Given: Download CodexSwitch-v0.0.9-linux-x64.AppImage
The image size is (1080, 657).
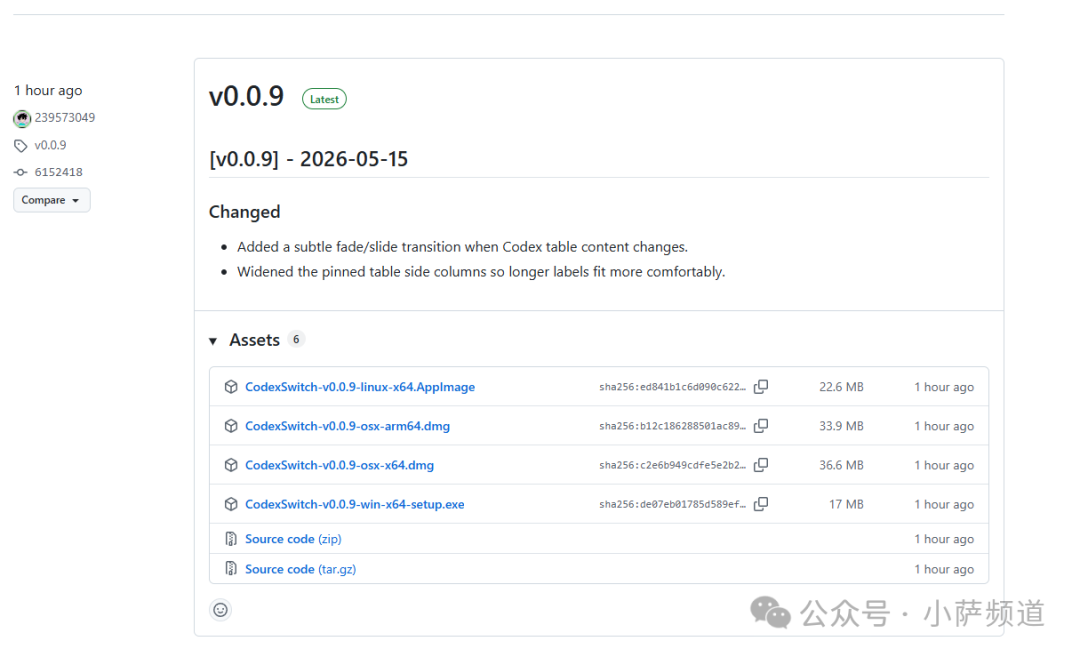Looking at the screenshot, I should (360, 387).
